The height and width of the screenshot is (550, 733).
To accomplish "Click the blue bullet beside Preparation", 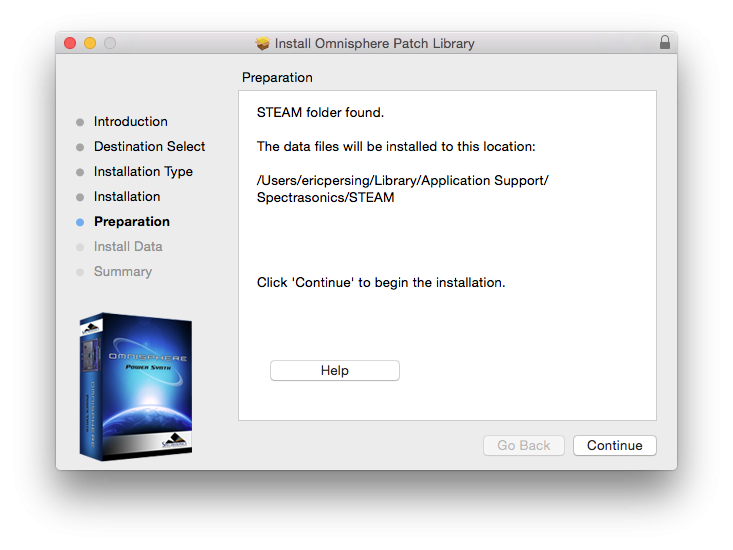I will coord(80,222).
